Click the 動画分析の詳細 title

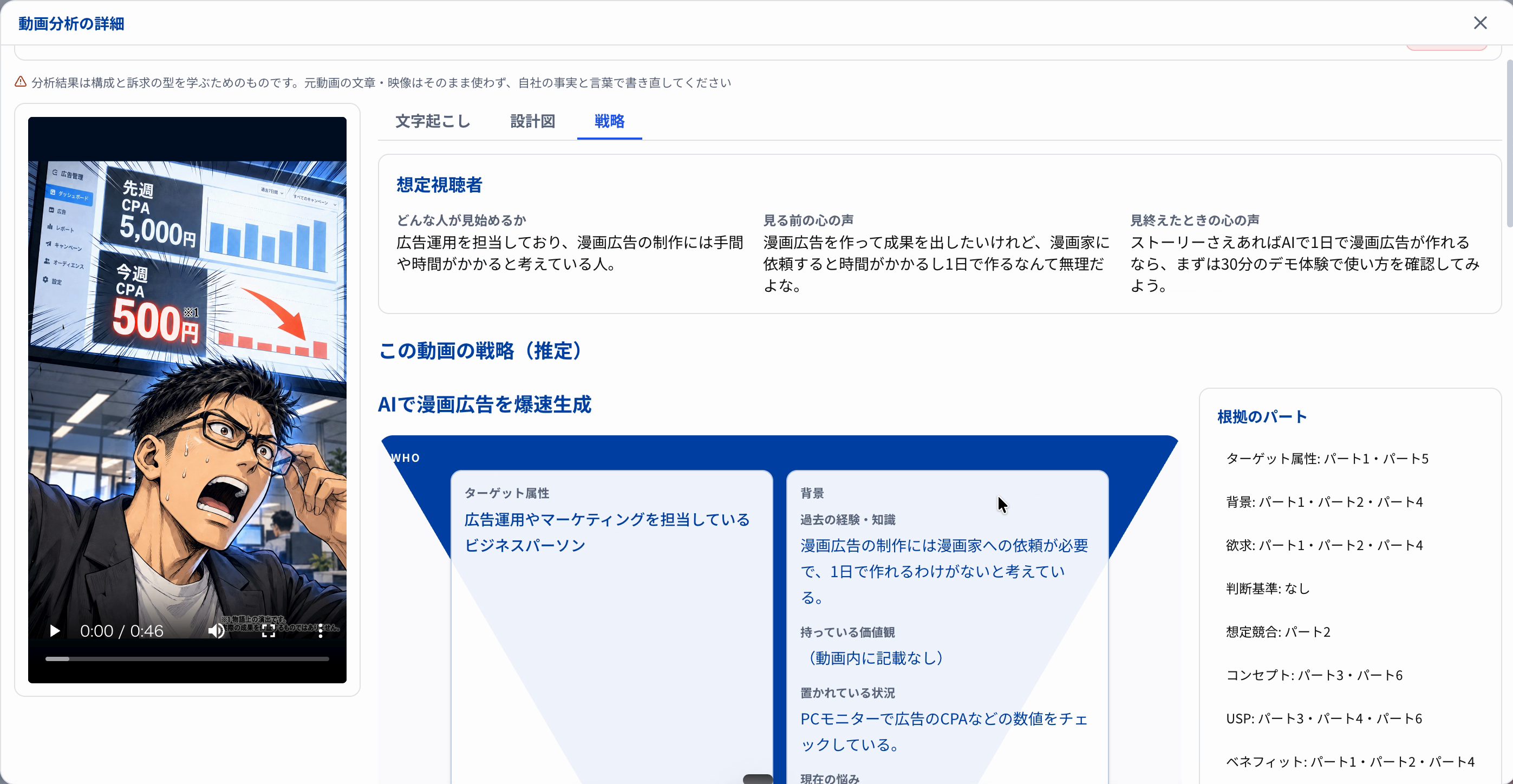pos(71,23)
